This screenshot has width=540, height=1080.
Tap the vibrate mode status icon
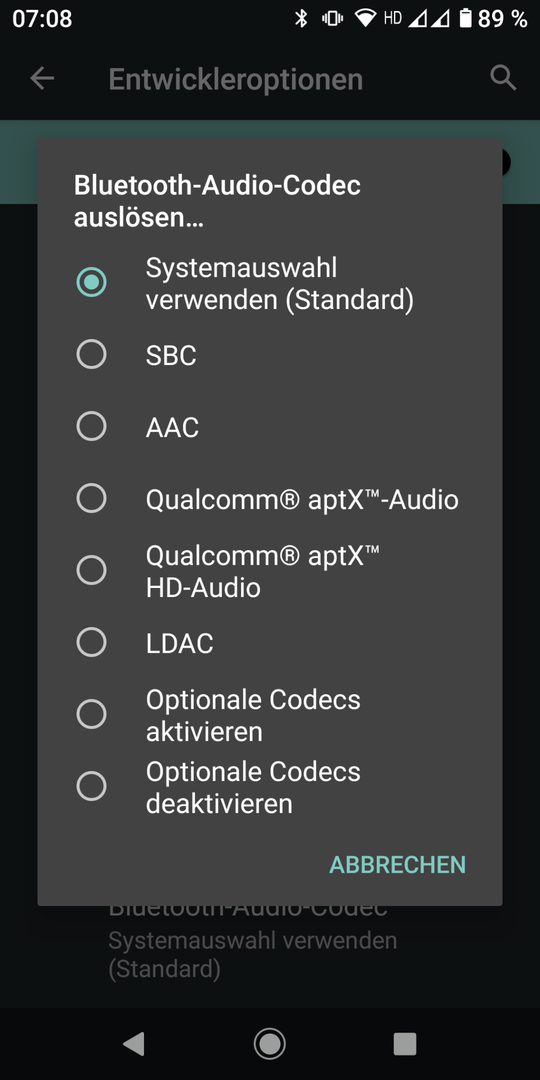click(333, 19)
